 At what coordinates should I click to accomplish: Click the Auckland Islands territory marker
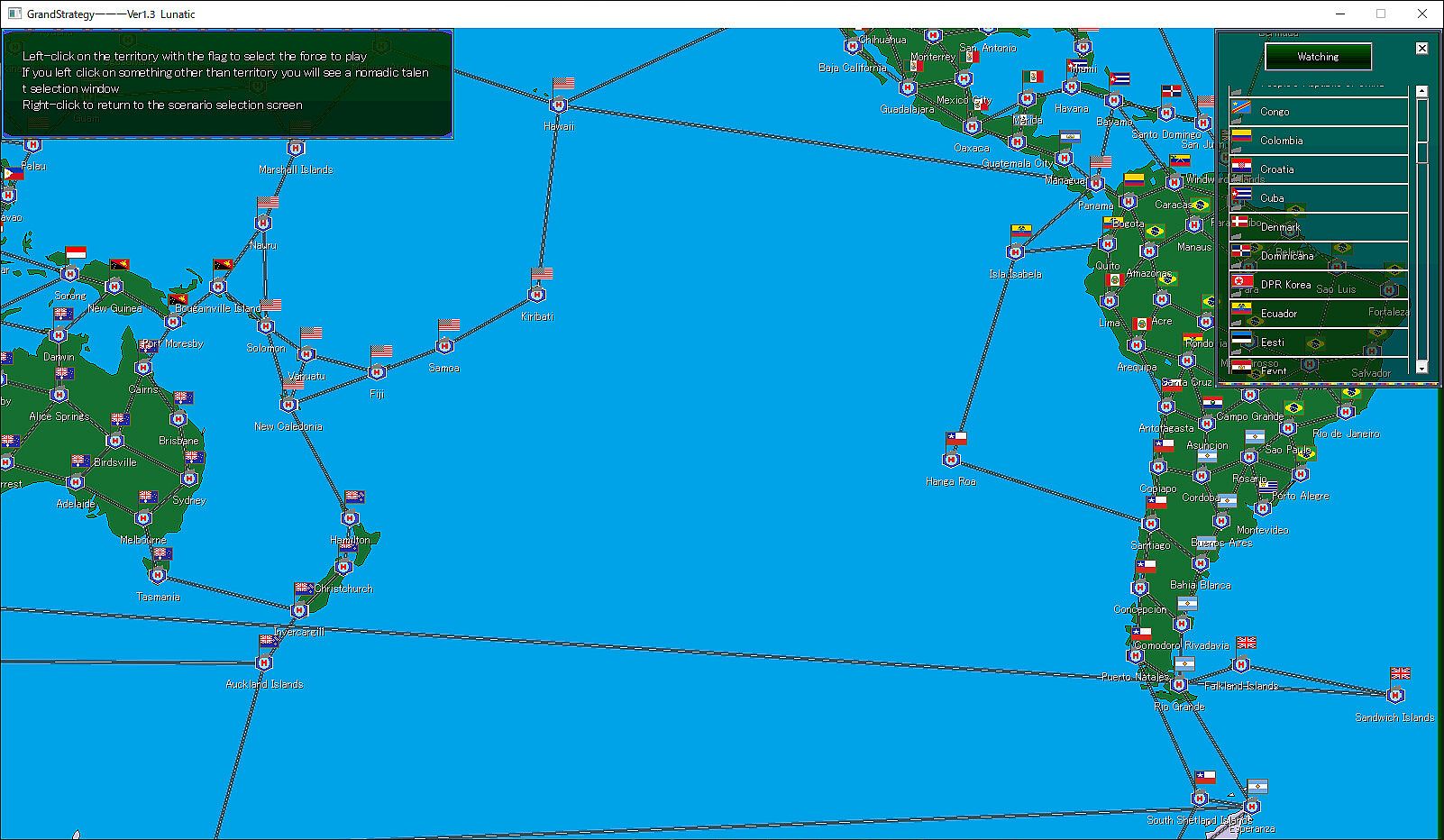point(264,663)
